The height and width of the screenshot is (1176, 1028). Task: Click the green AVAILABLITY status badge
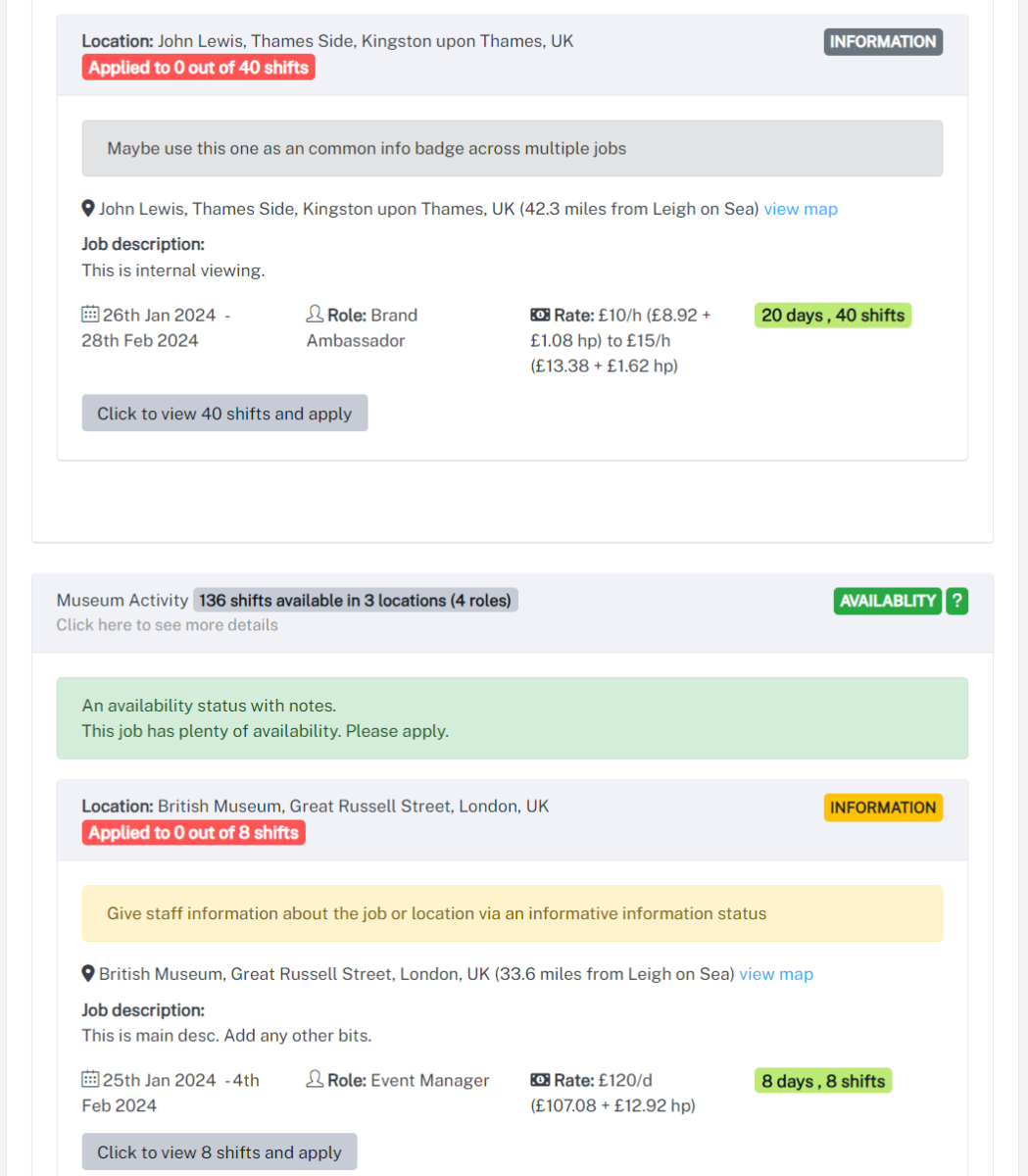click(888, 601)
